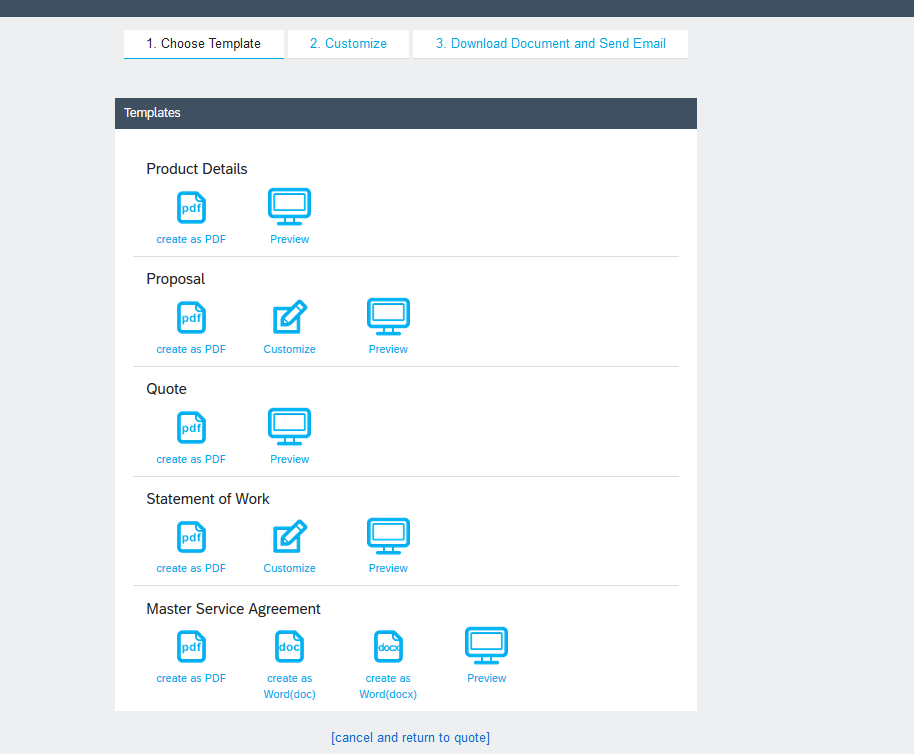The height and width of the screenshot is (754, 914).
Task: Click 'create as PDF' link under Quote
Action: (x=191, y=459)
